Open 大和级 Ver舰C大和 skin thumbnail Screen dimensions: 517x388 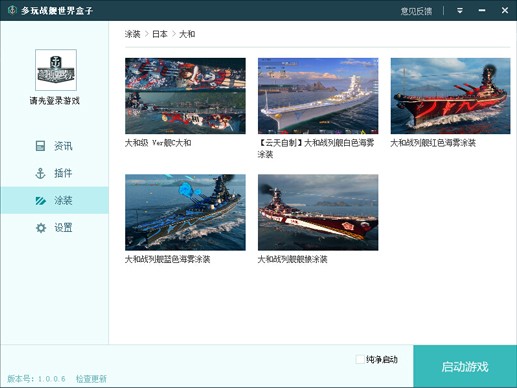(x=185, y=96)
